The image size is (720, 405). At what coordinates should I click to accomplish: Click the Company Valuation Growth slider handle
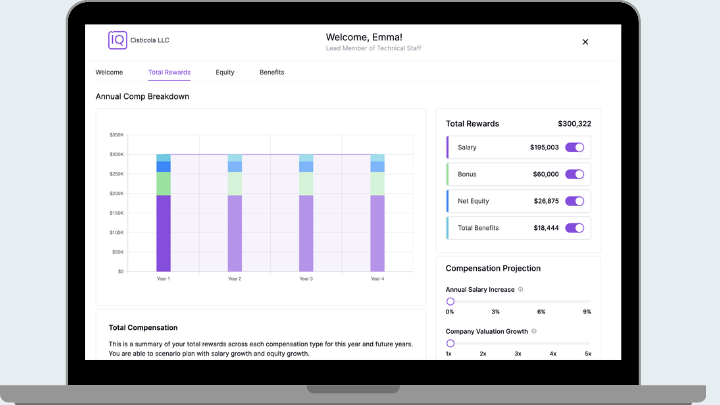point(450,343)
